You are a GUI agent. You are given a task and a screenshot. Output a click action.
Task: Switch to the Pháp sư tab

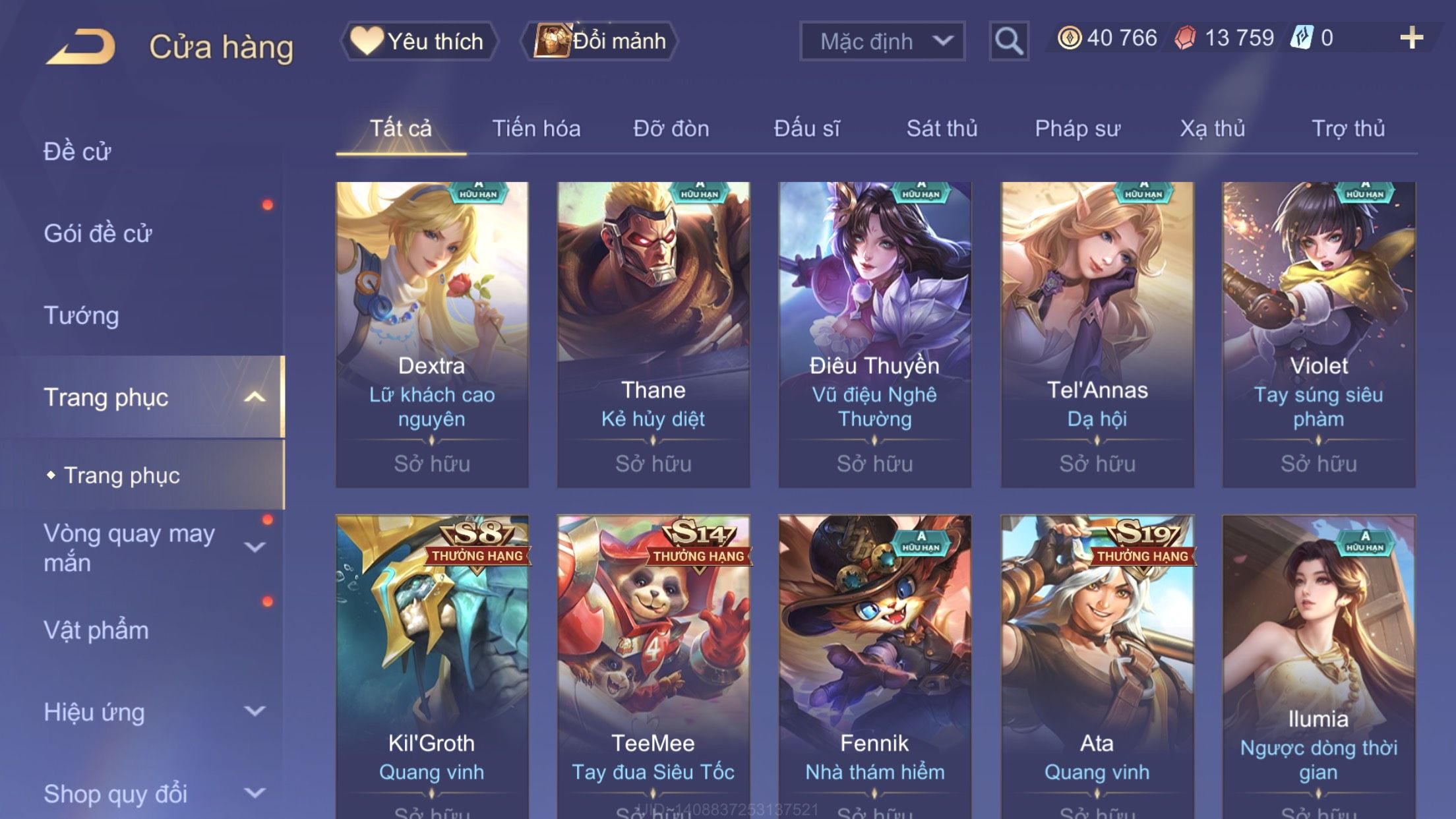point(1077,129)
